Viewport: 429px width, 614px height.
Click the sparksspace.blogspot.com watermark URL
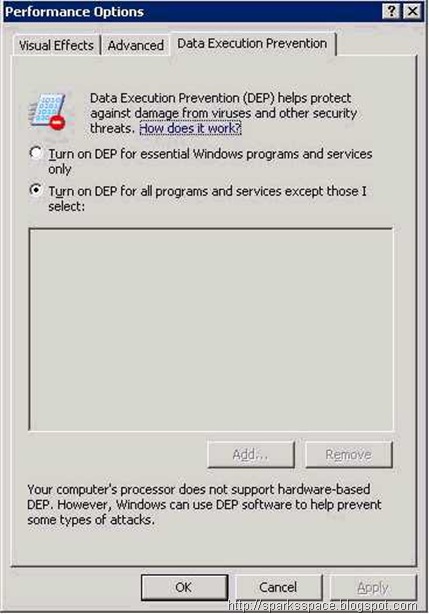coord(323,606)
